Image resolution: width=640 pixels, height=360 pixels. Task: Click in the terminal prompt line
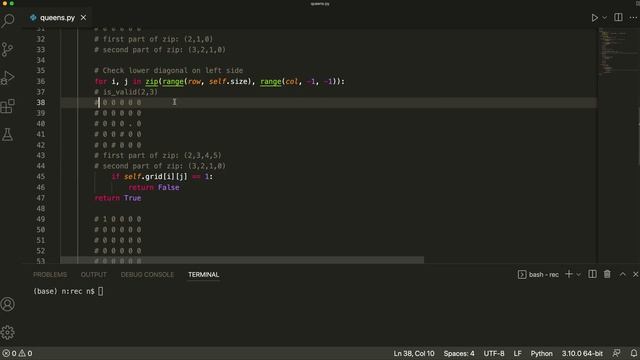coord(68,291)
